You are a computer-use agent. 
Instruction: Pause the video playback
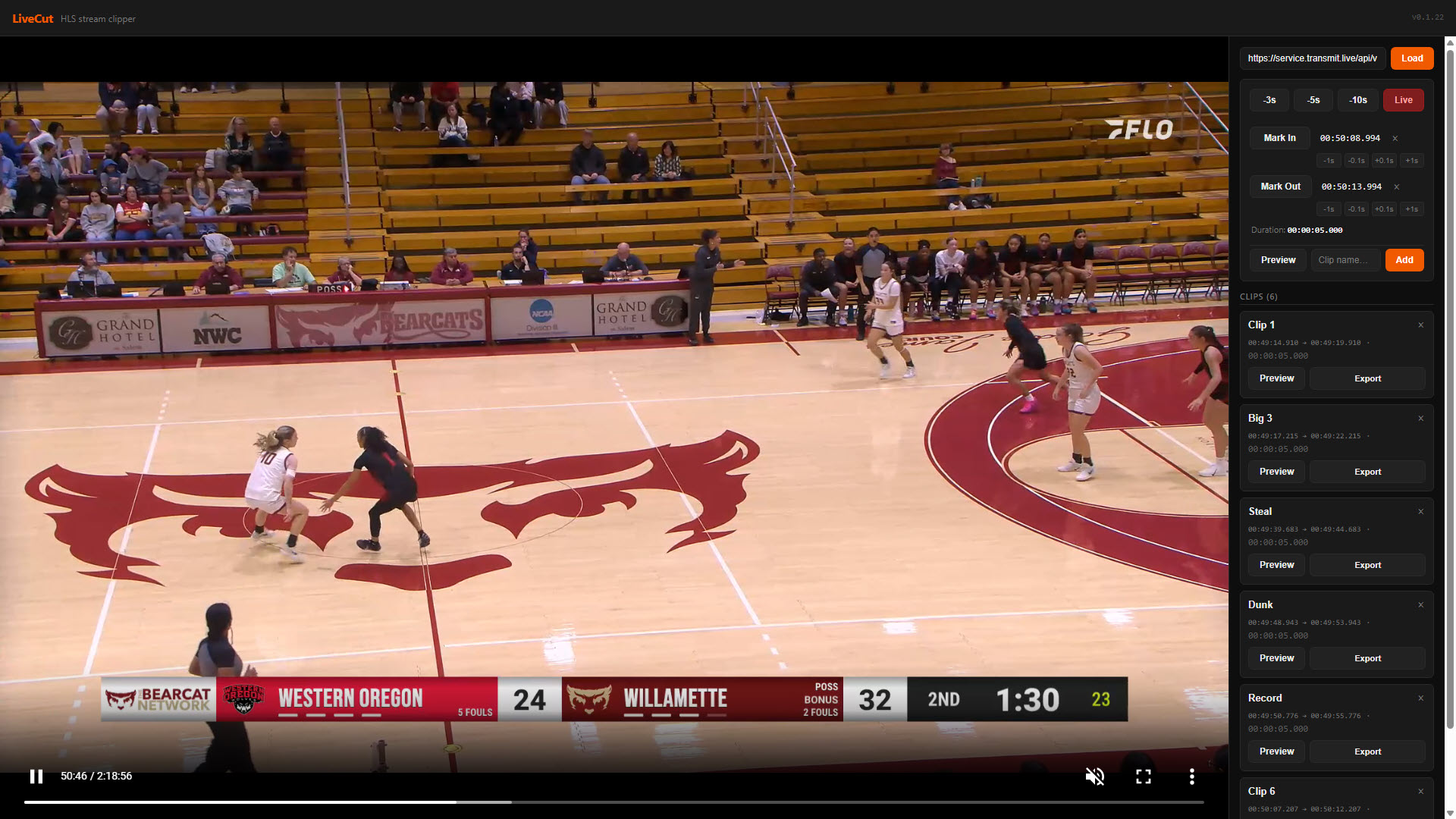click(x=36, y=776)
